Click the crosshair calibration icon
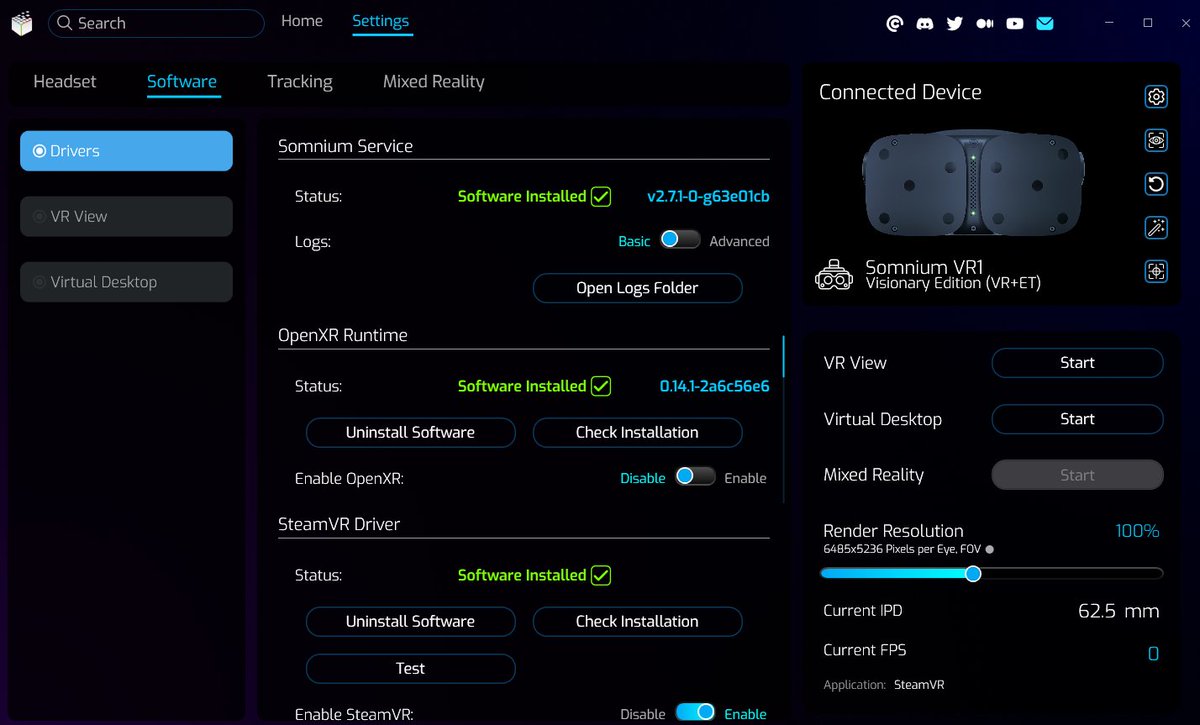1200x725 pixels. coord(1156,271)
